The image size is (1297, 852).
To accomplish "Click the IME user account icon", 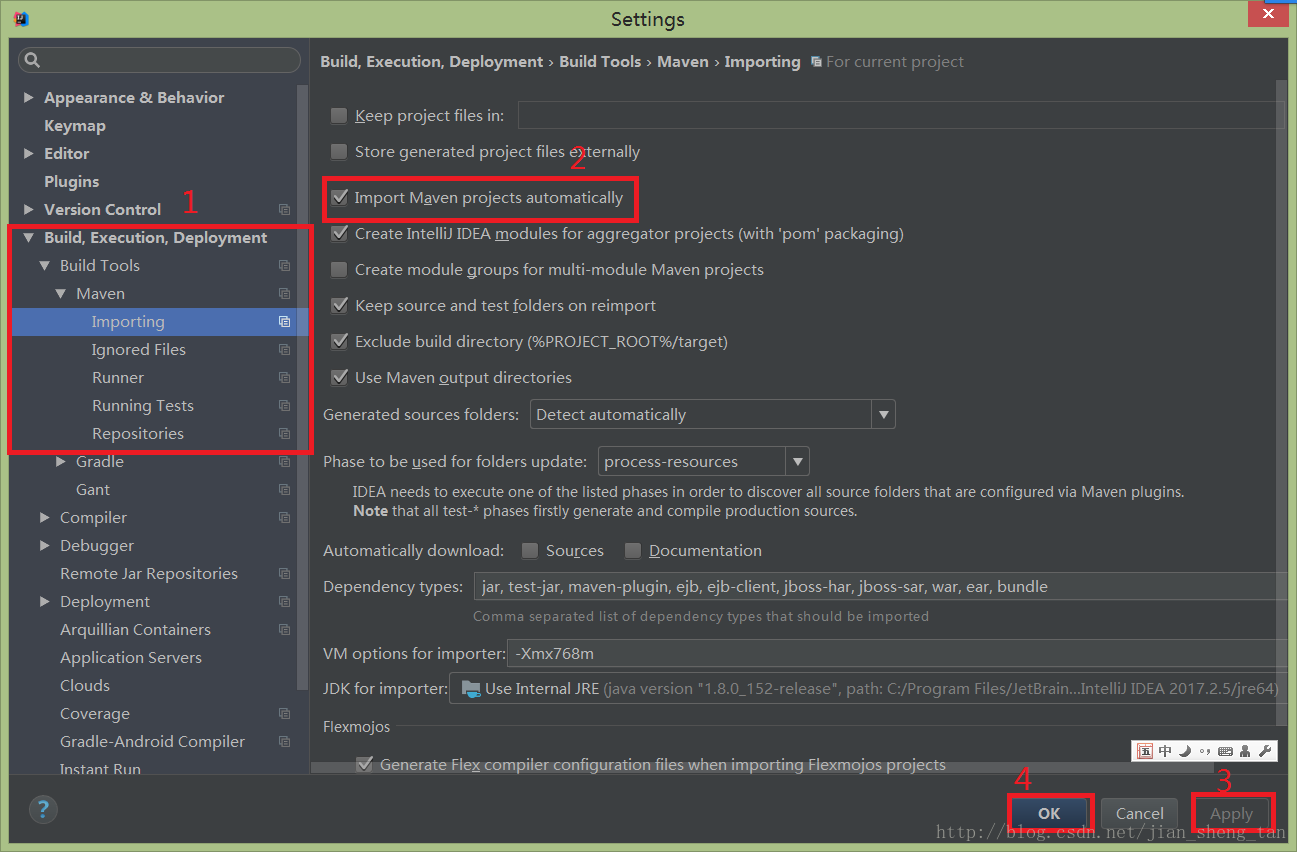I will click(x=1245, y=751).
